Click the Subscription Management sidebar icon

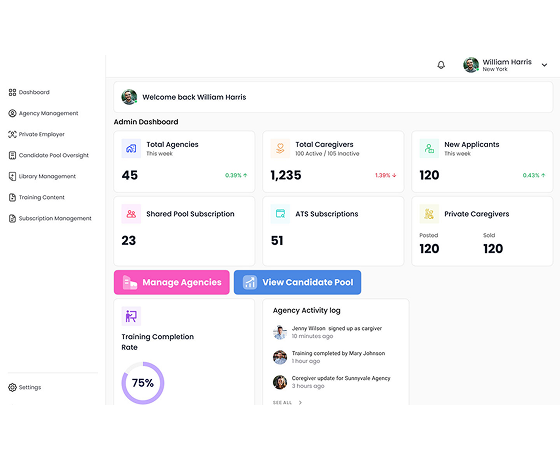(12, 219)
